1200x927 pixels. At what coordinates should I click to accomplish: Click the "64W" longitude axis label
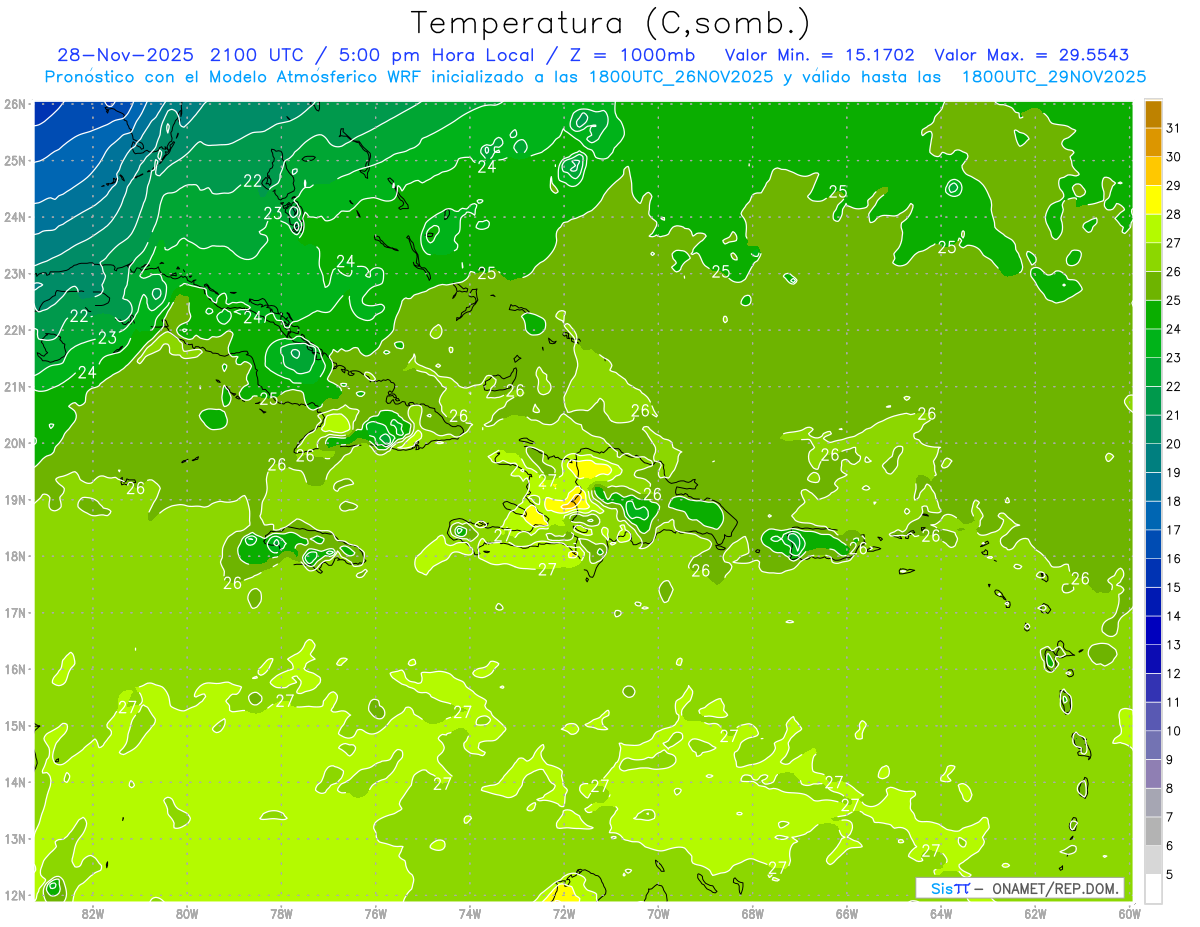tap(941, 913)
